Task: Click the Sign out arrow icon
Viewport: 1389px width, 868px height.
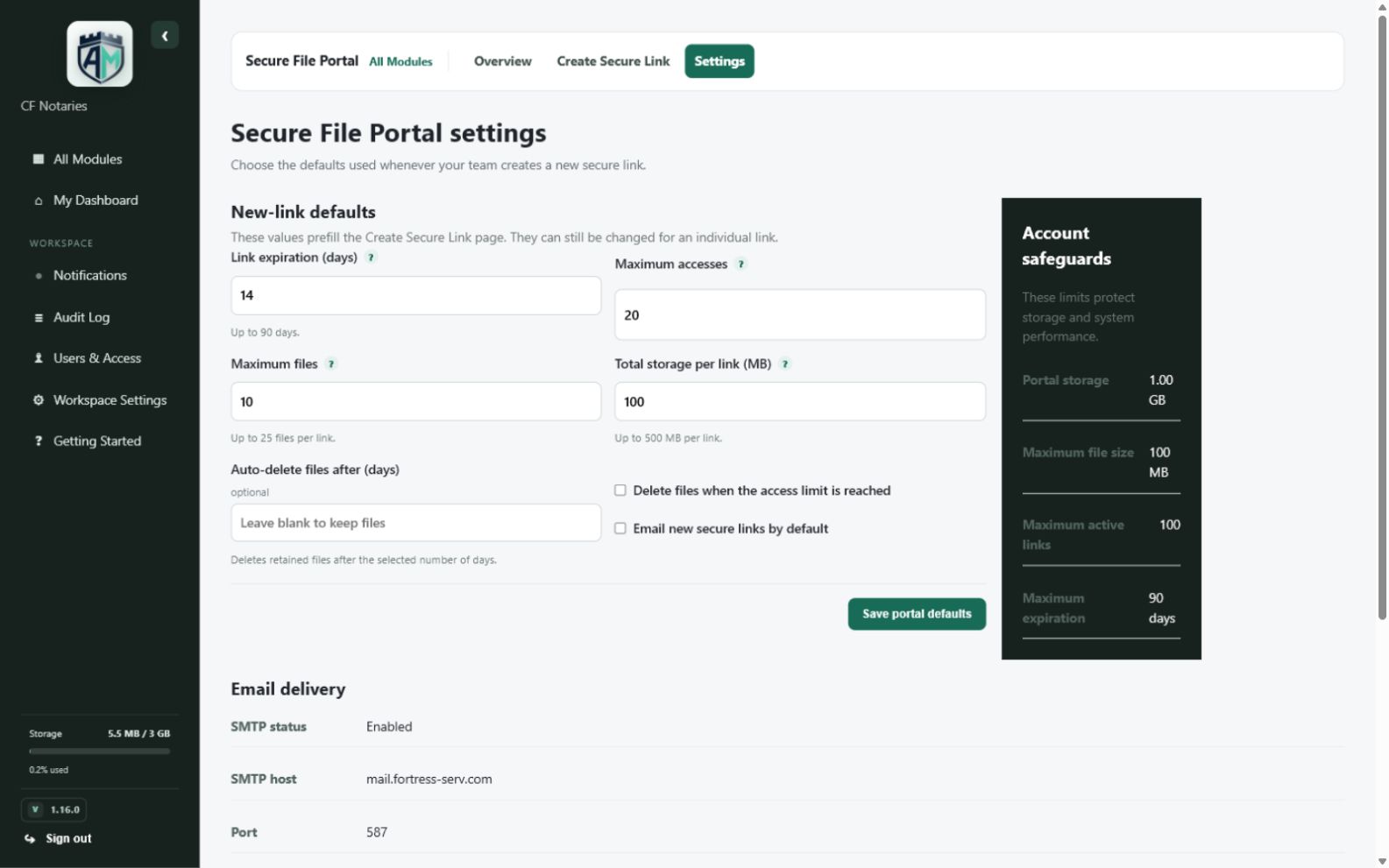Action: tap(30, 839)
